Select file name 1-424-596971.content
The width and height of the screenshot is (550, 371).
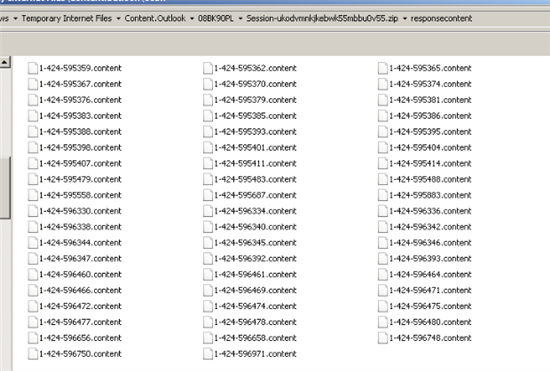point(255,354)
